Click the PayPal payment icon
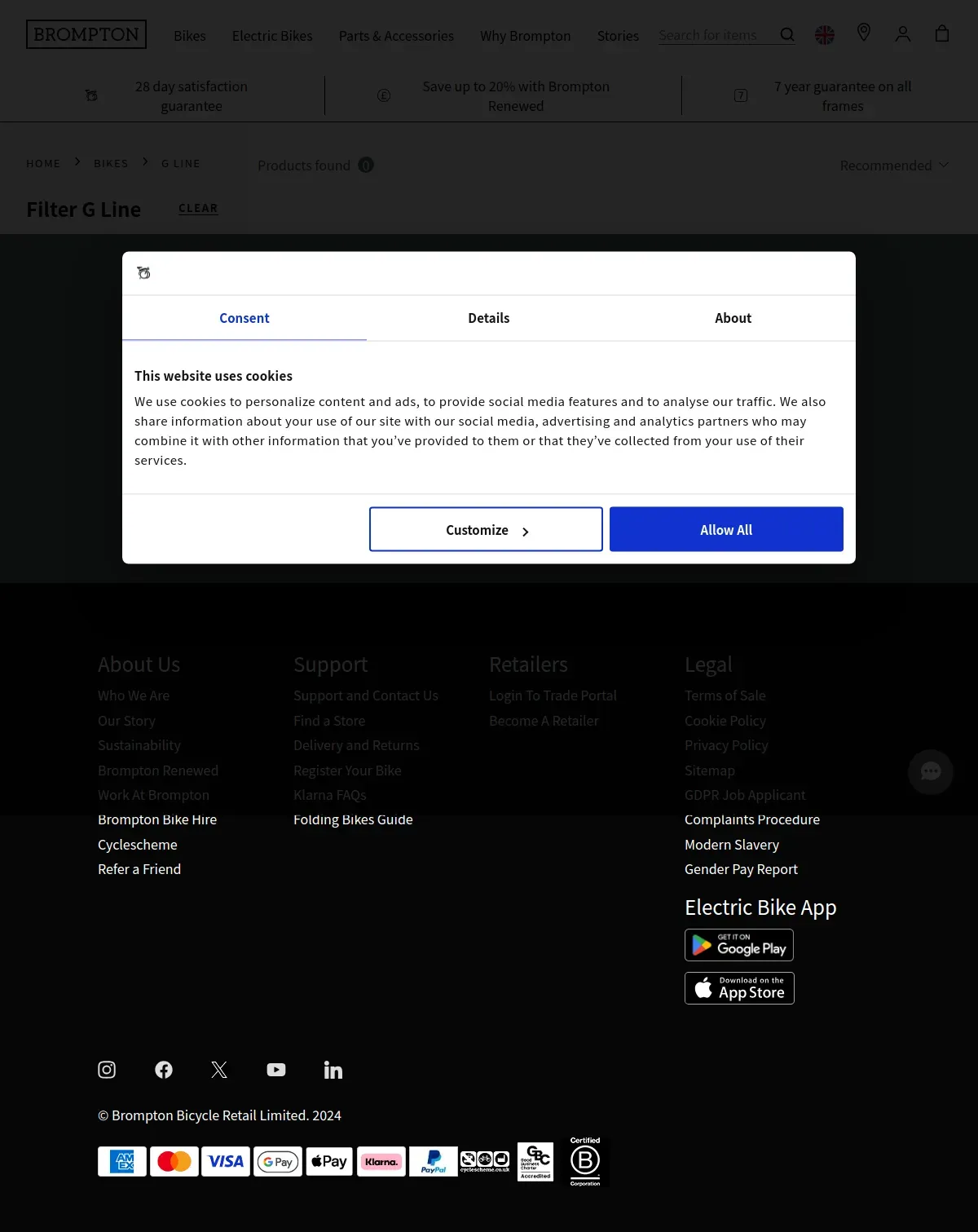This screenshot has width=978, height=1232. pyautogui.click(x=433, y=1161)
